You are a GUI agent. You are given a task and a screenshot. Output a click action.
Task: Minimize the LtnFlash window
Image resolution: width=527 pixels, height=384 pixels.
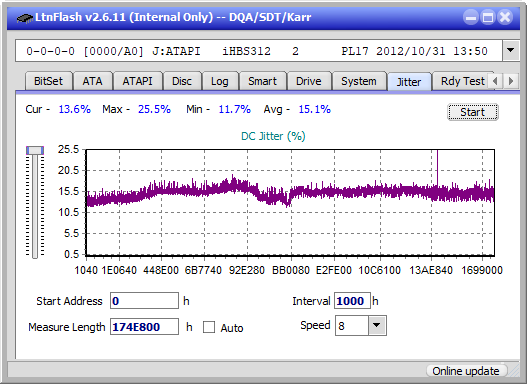pos(471,17)
